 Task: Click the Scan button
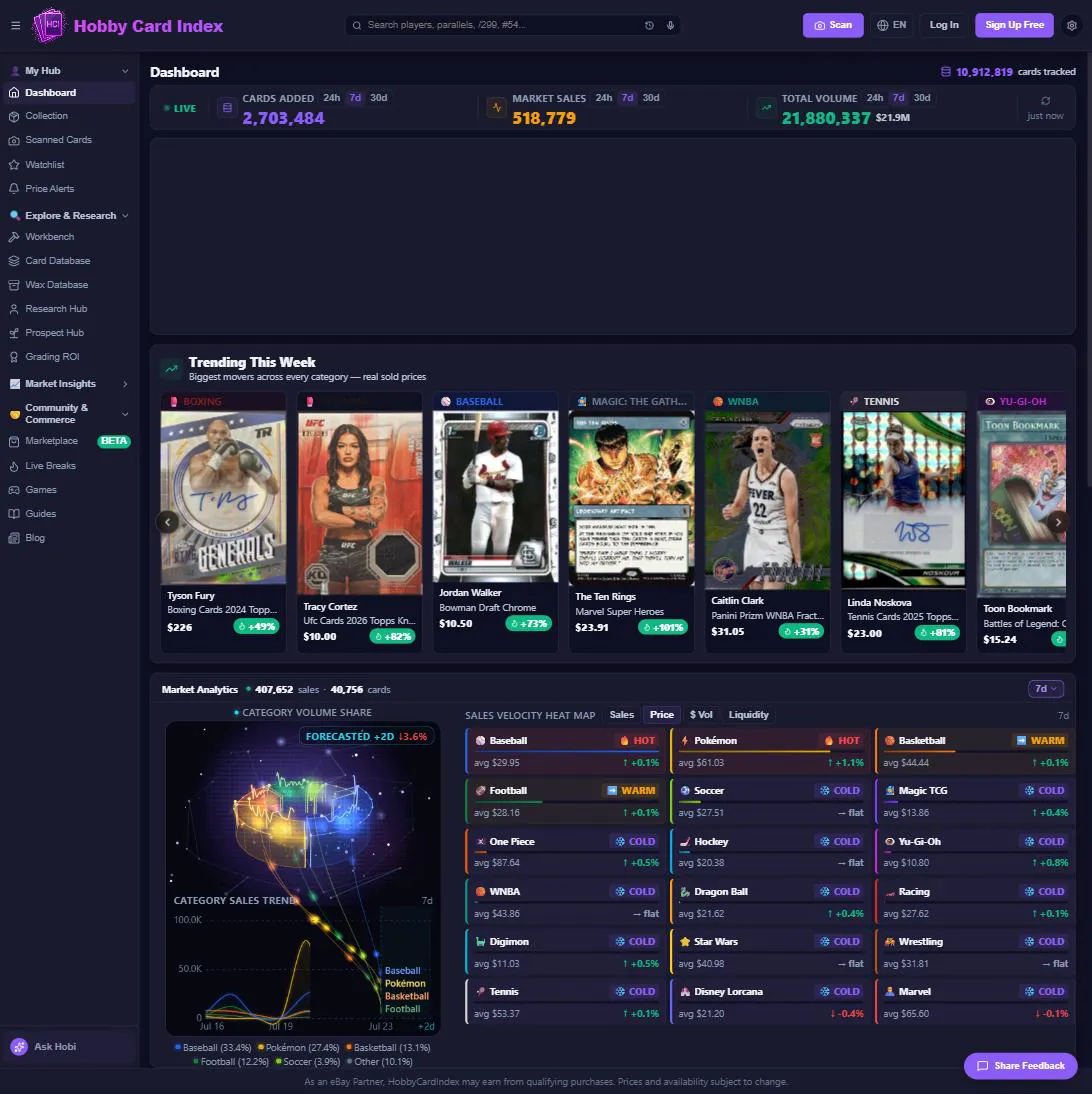[x=832, y=25]
